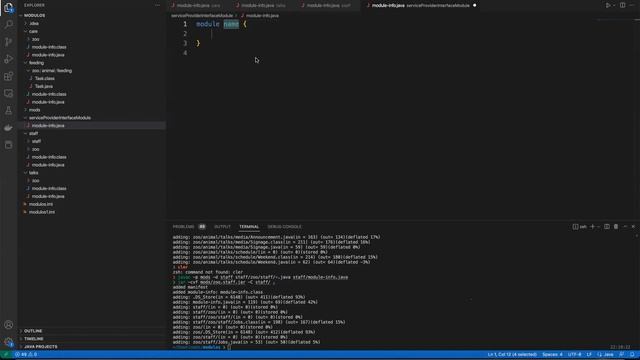Screen dimensions: 640x360
Task: Open the Run and Debug view icon
Action: [8, 59]
